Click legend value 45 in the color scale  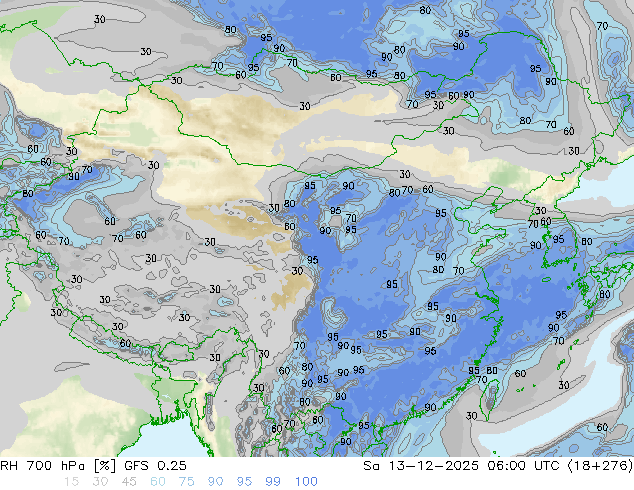(x=129, y=482)
